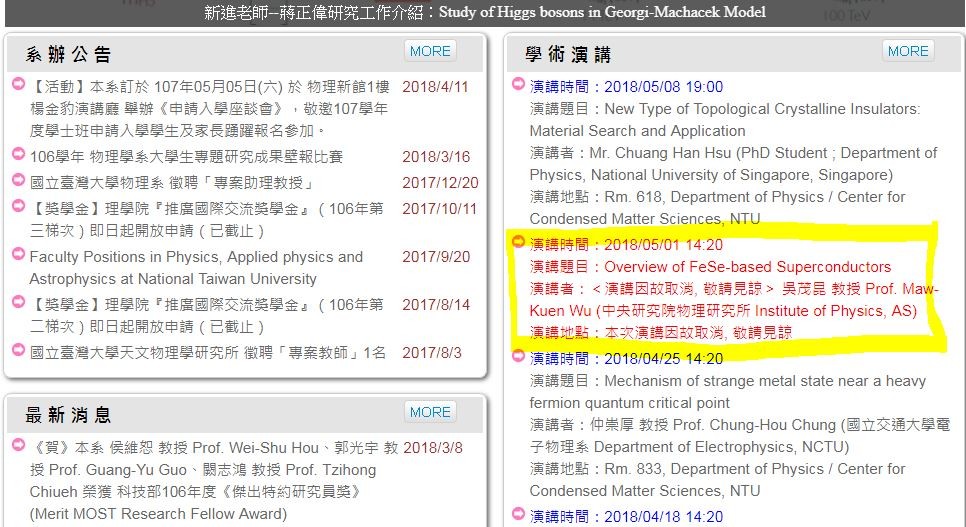
Task: Open MORE in 學術演講 panel
Action: (908, 51)
